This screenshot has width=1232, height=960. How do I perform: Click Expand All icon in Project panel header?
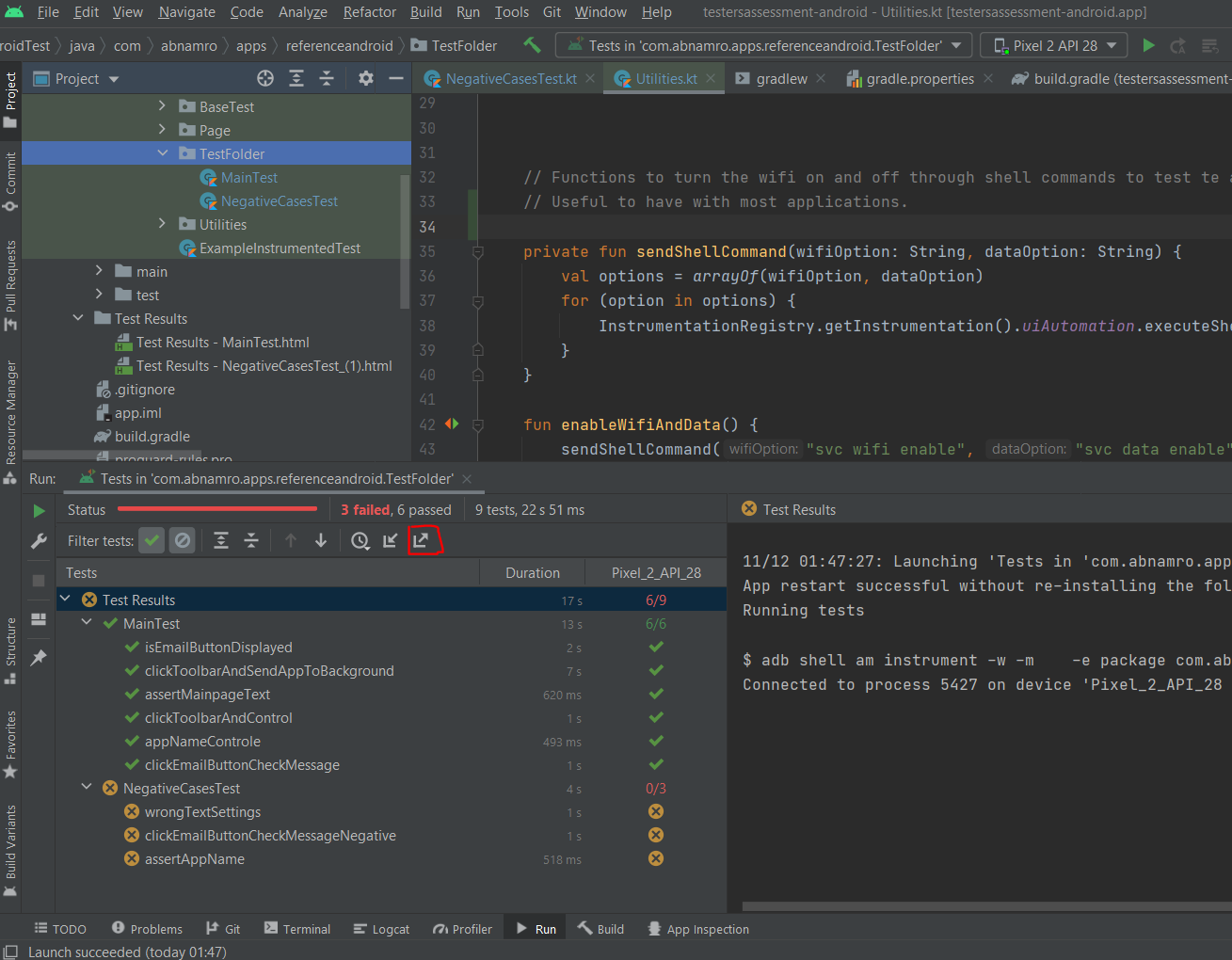click(296, 78)
